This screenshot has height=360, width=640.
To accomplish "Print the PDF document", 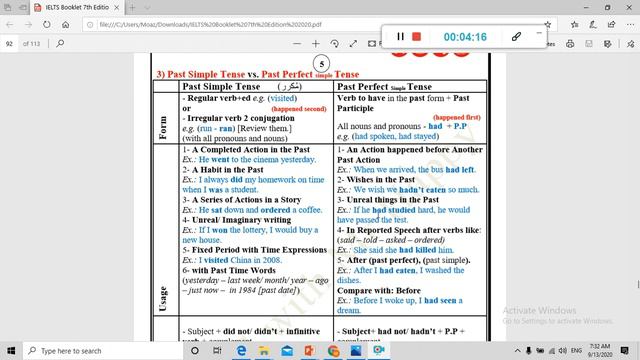I will pyautogui.click(x=570, y=44).
